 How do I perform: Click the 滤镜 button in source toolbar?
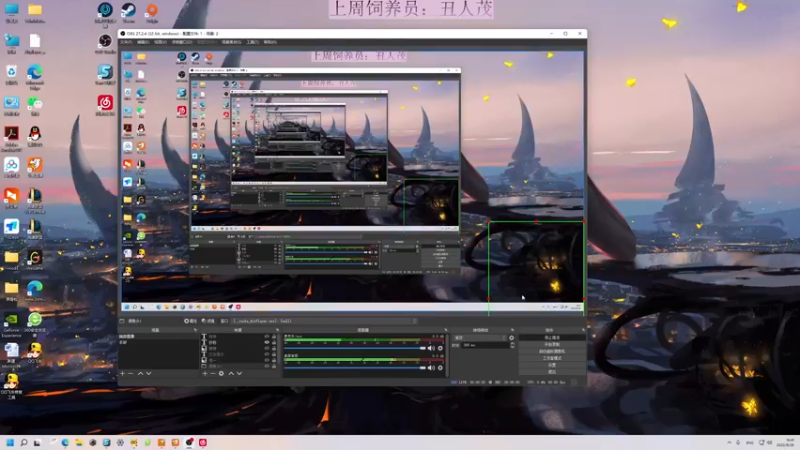(208, 321)
